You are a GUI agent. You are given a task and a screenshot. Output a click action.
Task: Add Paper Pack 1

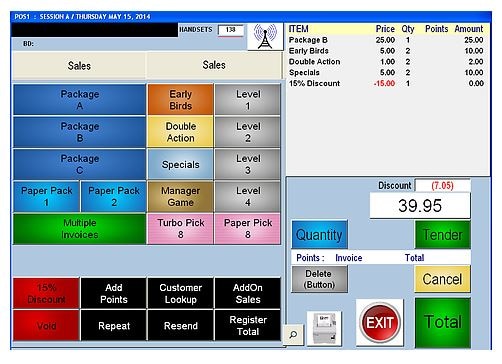pos(46,196)
